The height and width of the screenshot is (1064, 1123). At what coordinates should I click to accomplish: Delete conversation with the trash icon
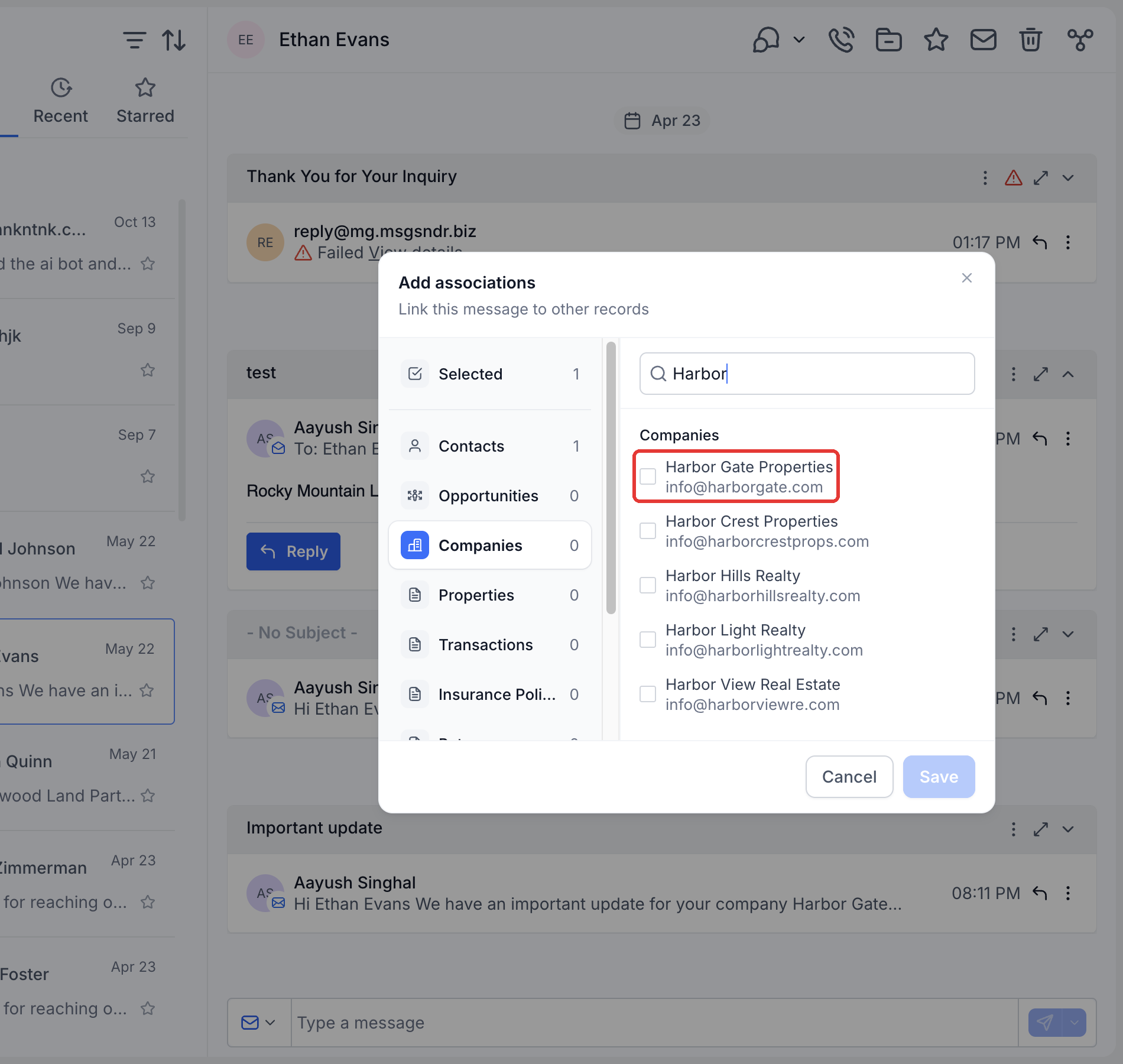[1030, 40]
